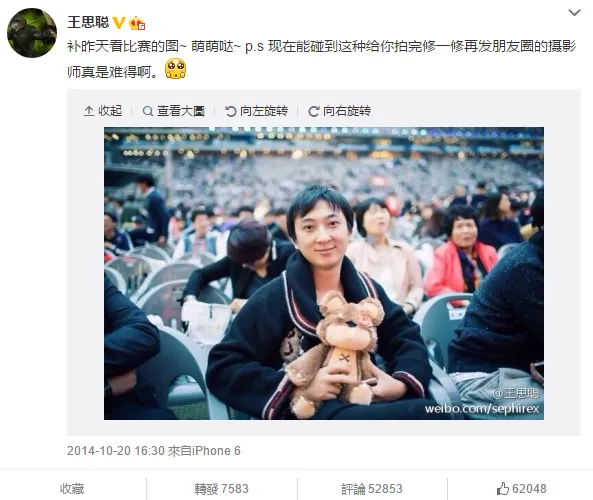The width and height of the screenshot is (593, 500).
Task: Click the magnifier icon beside 查看大图
Action: tap(147, 111)
